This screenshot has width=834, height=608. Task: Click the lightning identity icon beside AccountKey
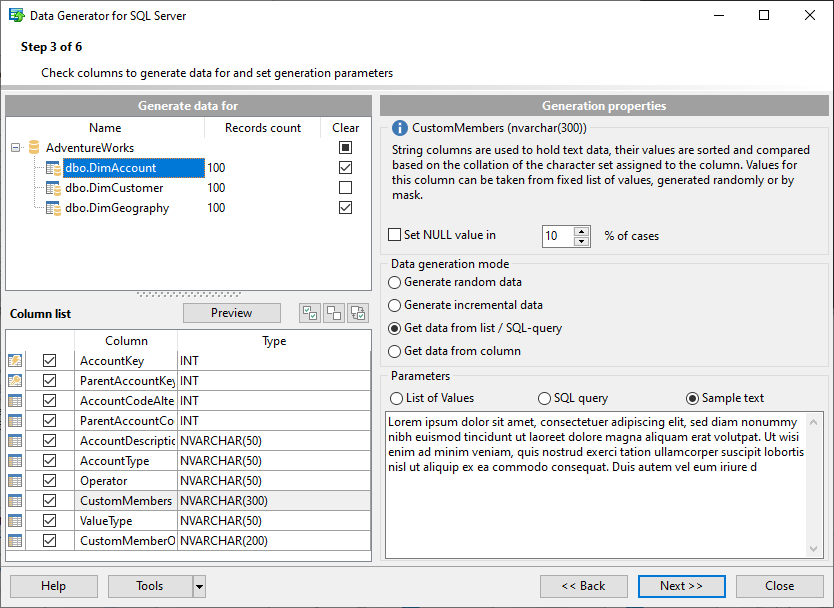(x=14, y=360)
